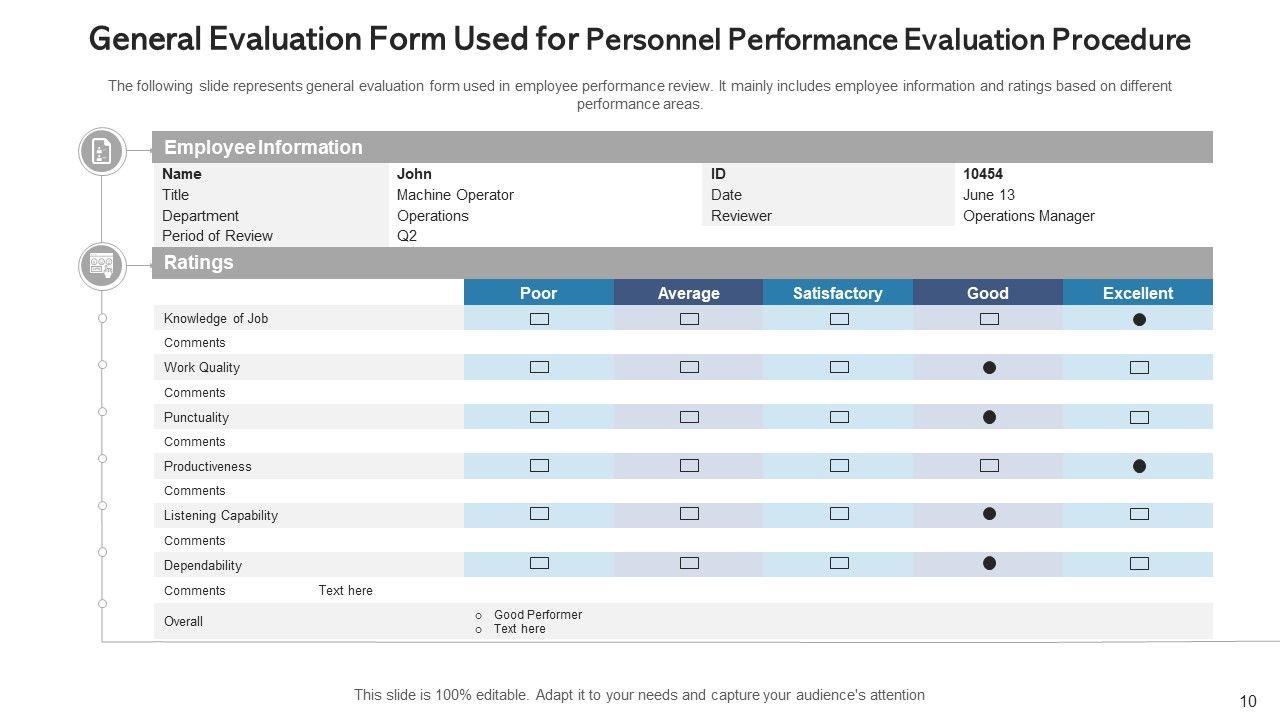This screenshot has width=1280, height=720.
Task: Click the timeline dot beside Knowledge of Job
Action: tap(102, 318)
